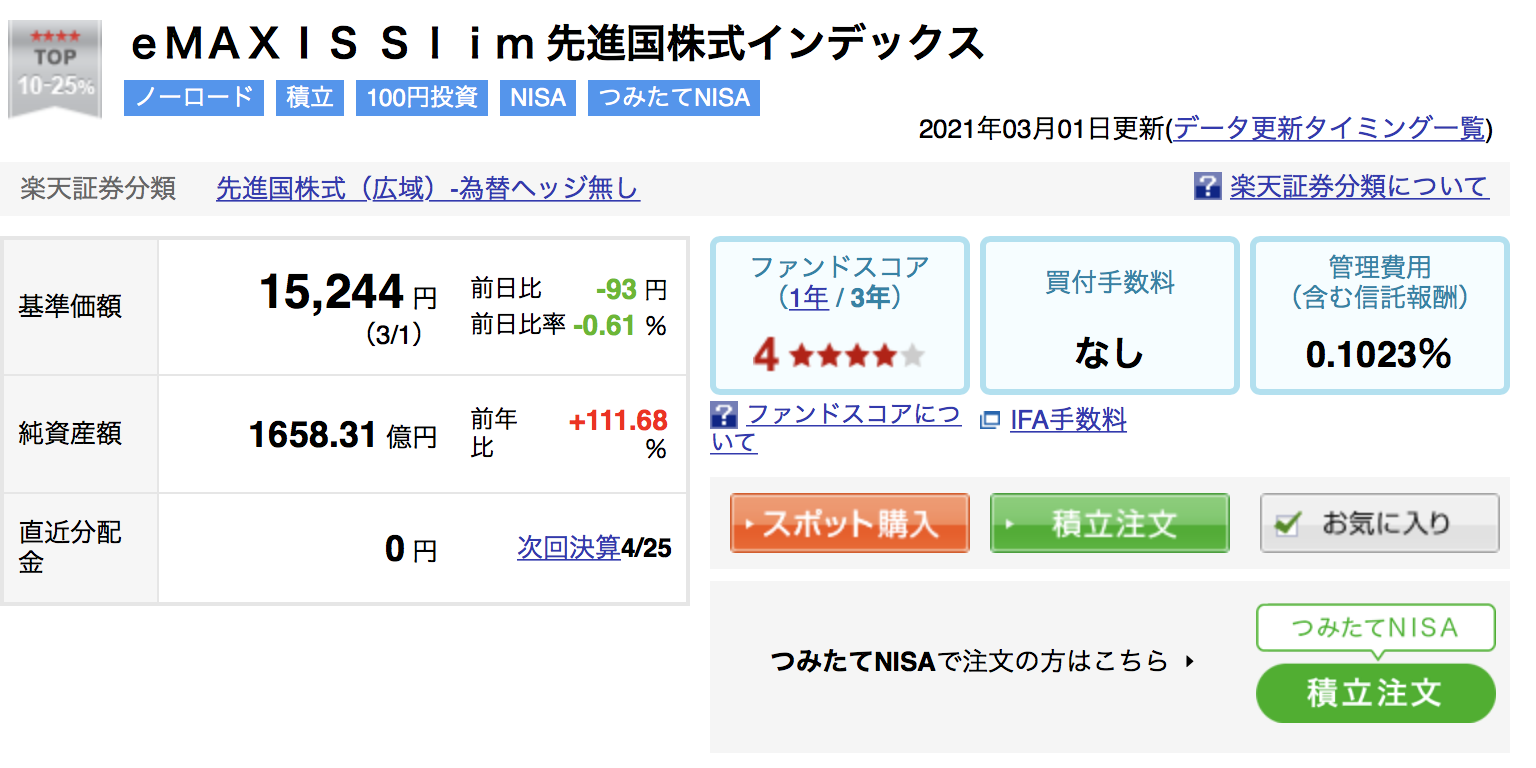Click the external window icon beside IFA手数料
This screenshot has width=1536, height=768.
tap(990, 422)
